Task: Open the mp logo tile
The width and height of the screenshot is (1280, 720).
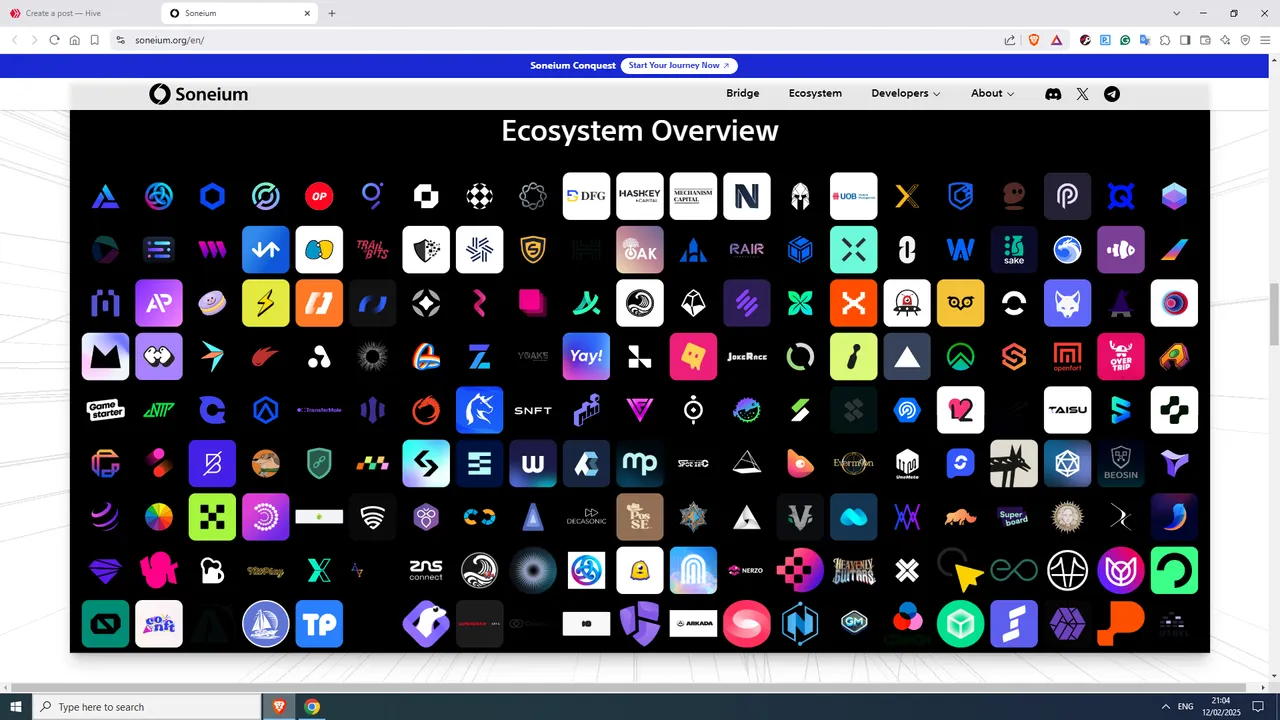Action: (640, 463)
